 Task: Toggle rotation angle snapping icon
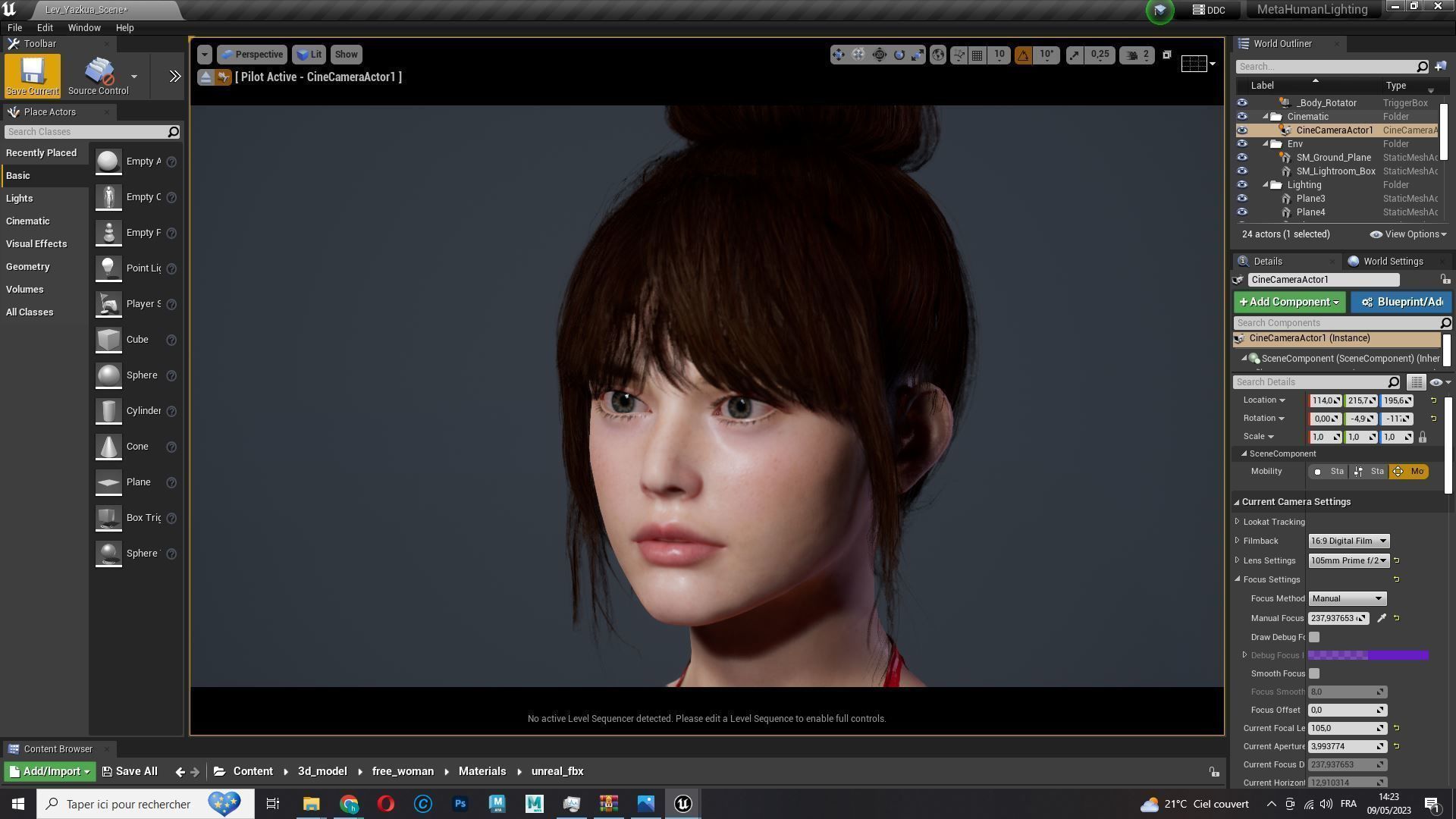click(x=1023, y=55)
